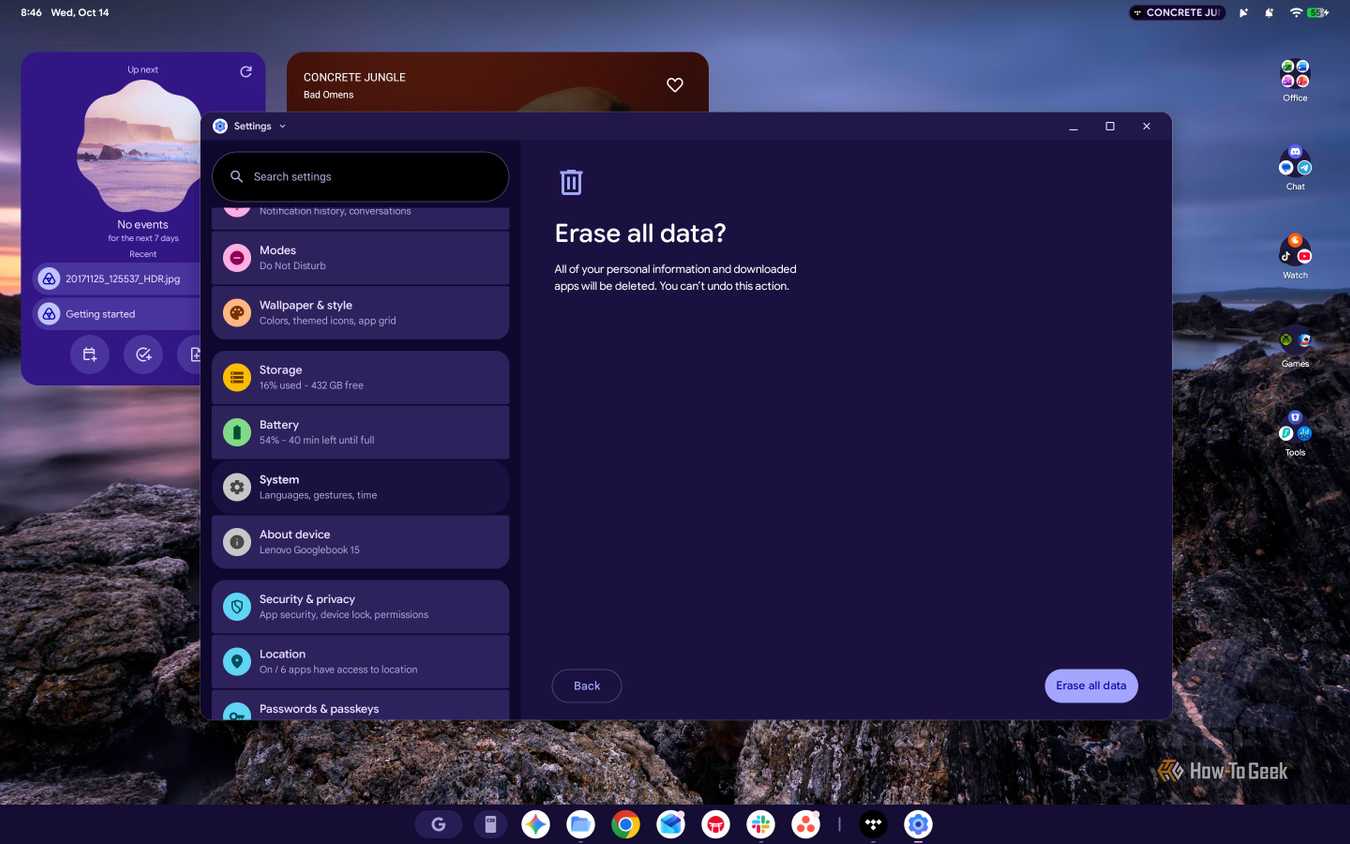Viewport: 1350px width, 844px height.
Task: Open Battery settings
Action: pyautogui.click(x=360, y=432)
